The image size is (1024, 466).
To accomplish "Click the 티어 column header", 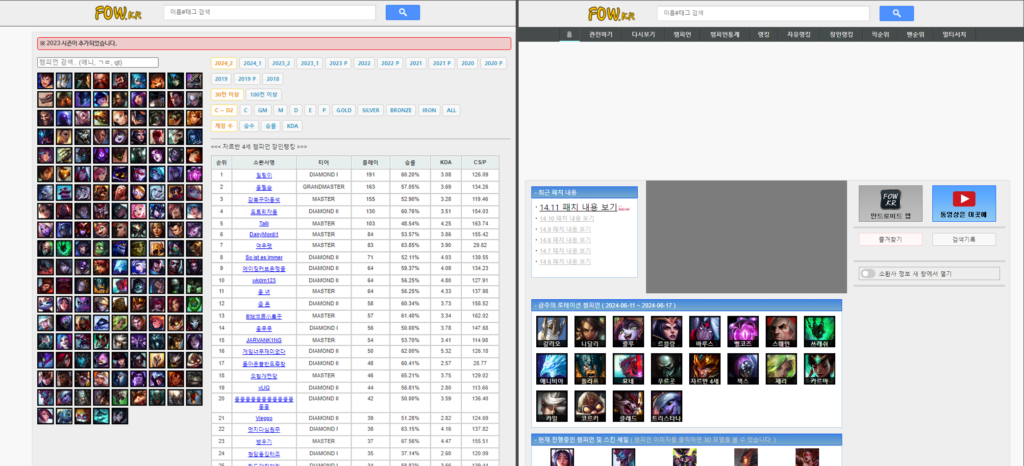I will click(323, 163).
